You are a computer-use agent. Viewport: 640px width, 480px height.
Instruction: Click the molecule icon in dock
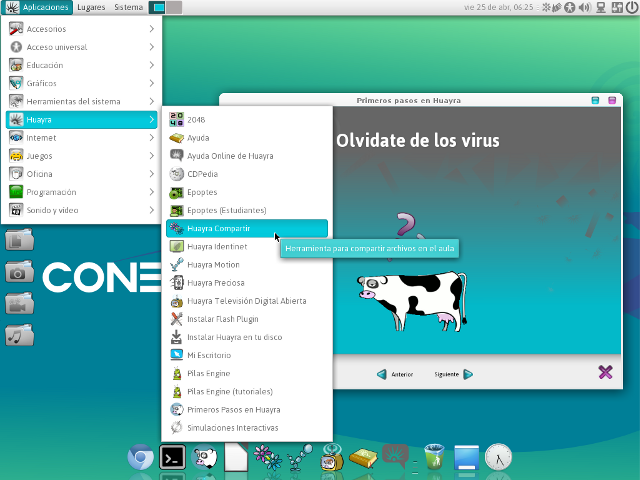point(300,457)
